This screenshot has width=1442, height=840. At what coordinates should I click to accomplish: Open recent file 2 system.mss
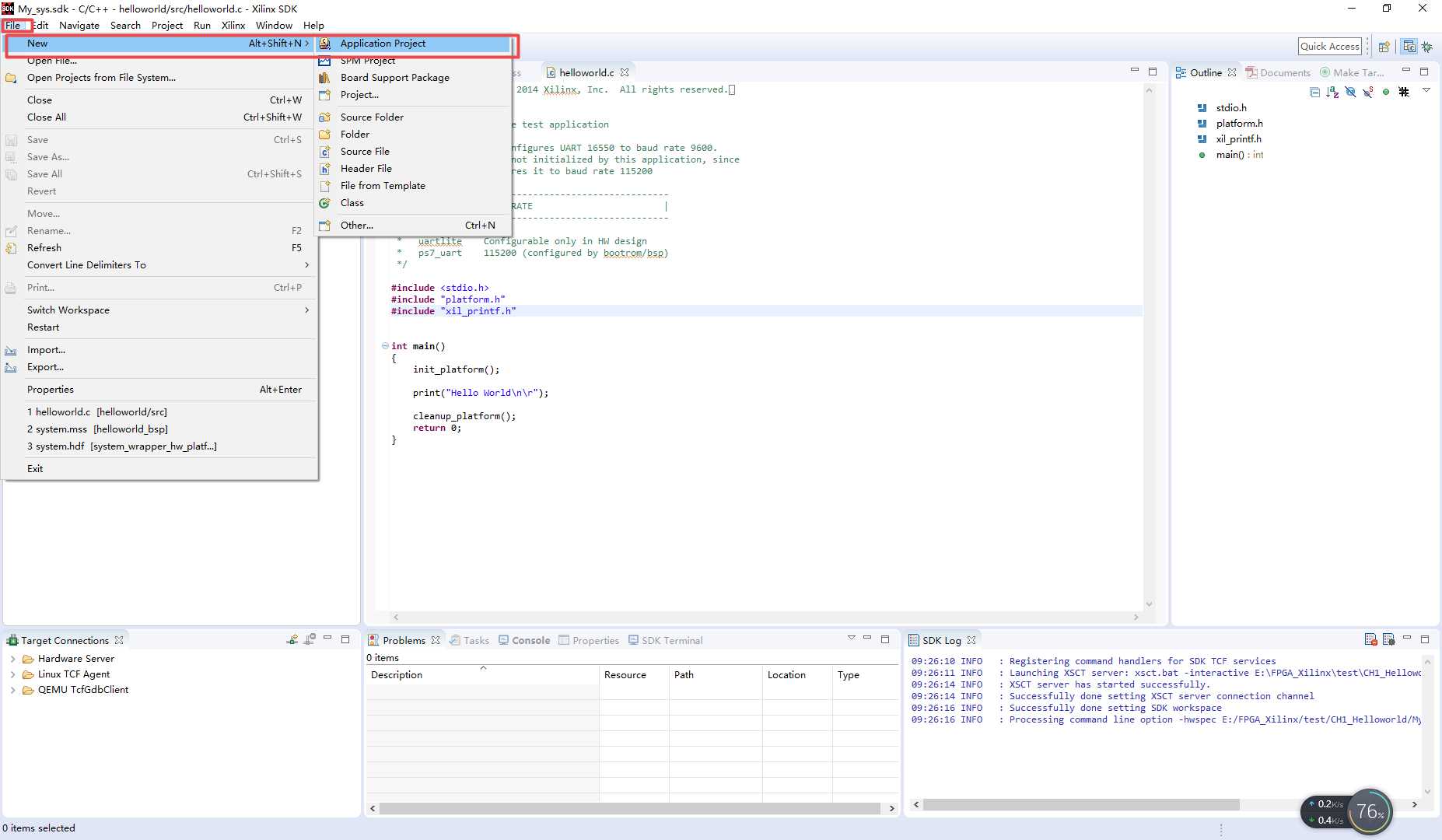click(x=159, y=429)
